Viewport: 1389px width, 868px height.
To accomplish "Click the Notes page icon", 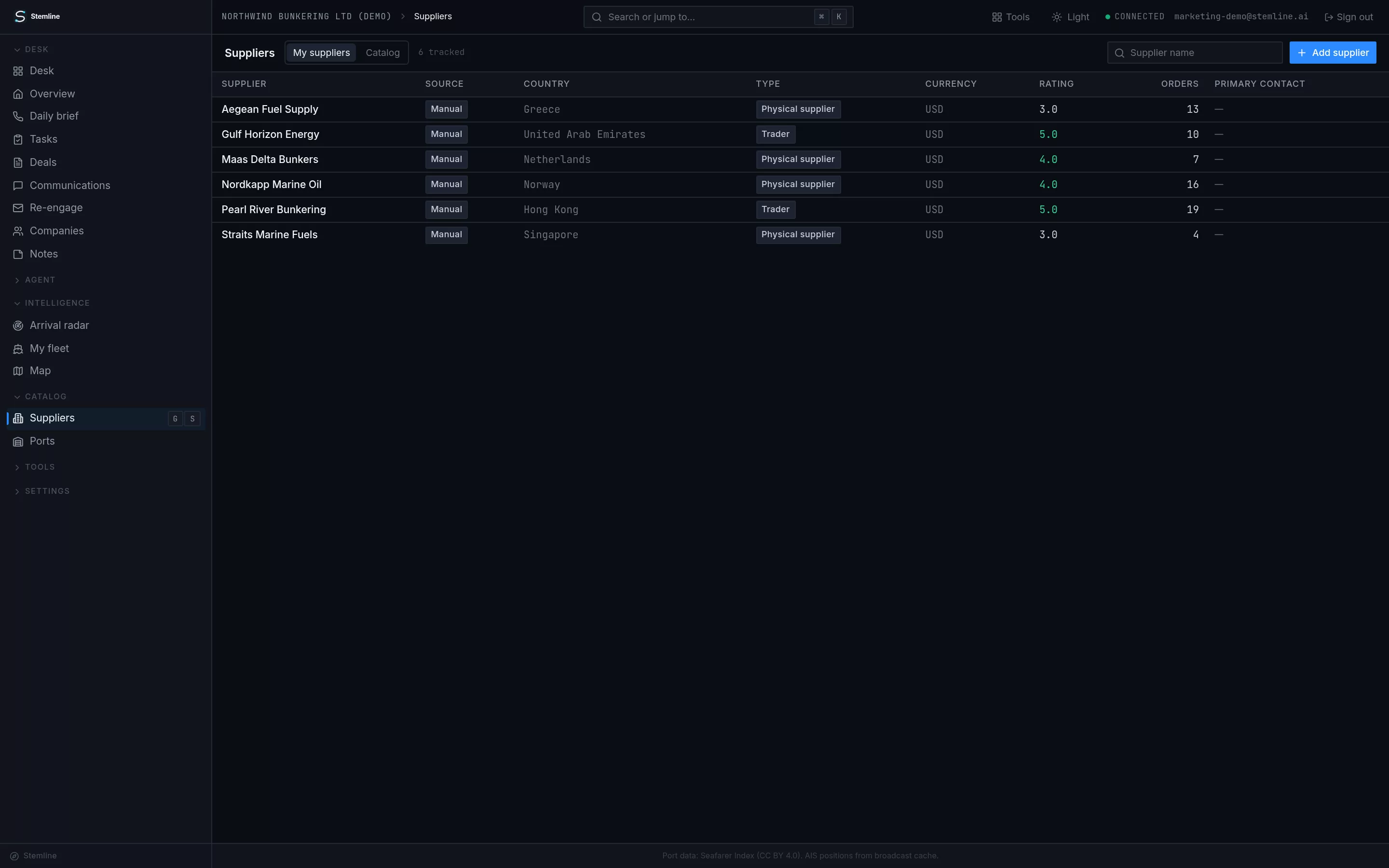I will (18, 254).
